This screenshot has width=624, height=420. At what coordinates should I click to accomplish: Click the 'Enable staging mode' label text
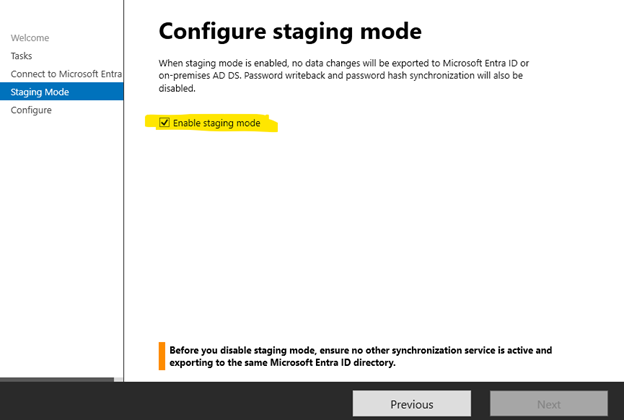pos(216,123)
